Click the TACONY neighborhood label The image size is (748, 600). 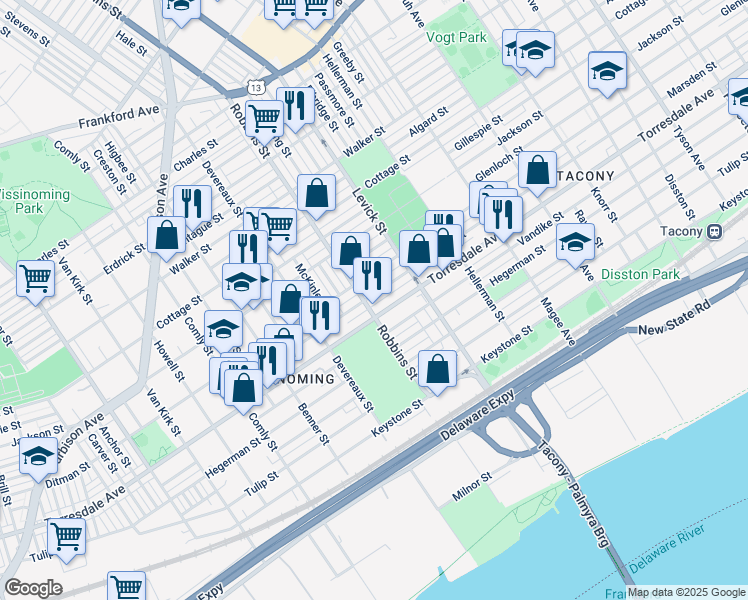tap(585, 176)
